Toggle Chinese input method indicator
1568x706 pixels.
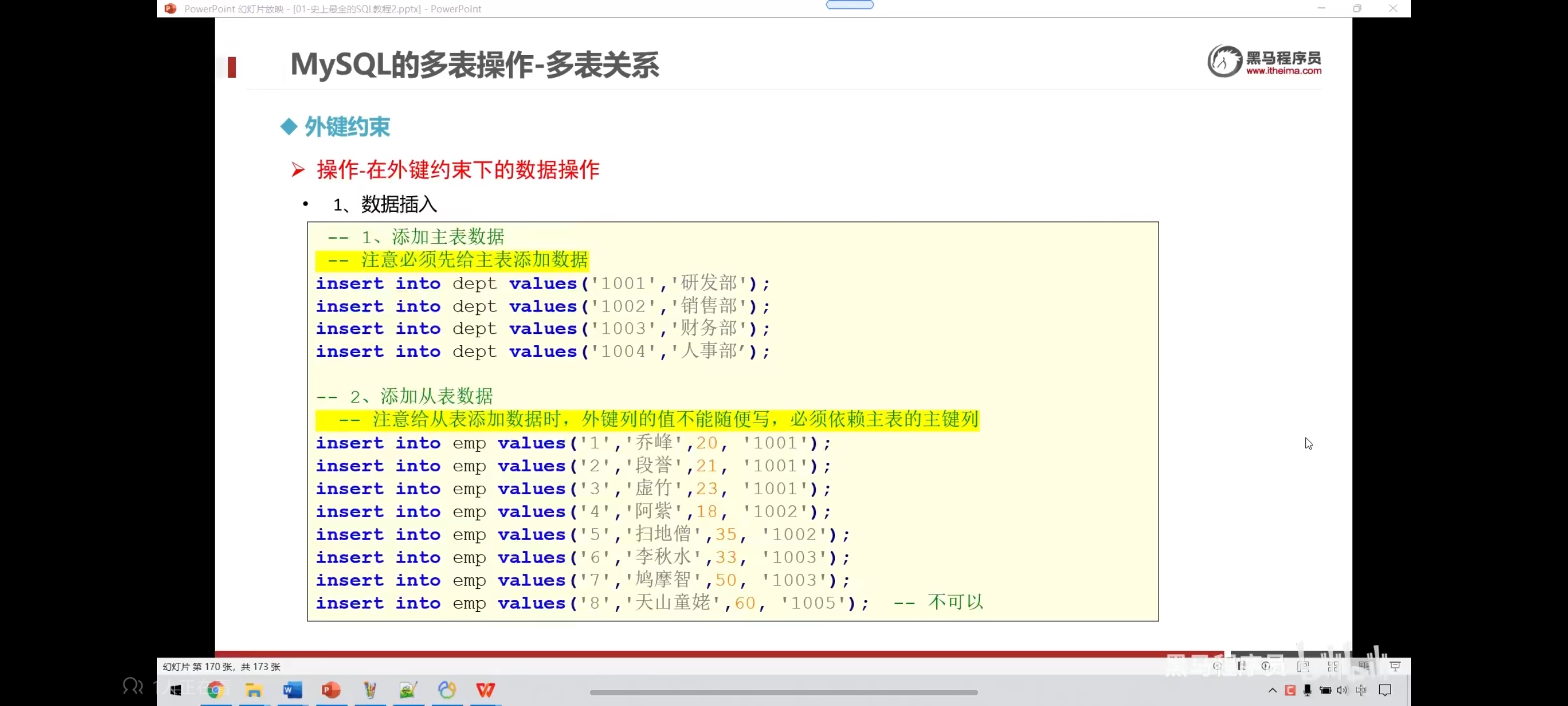point(1361,690)
